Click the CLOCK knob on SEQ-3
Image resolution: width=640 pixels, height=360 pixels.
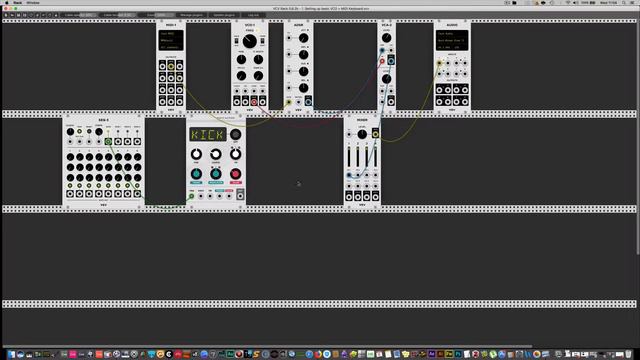coord(70,132)
